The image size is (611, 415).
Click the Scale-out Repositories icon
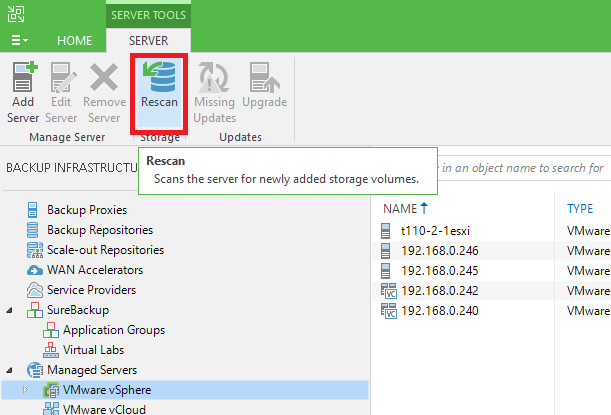pyautogui.click(x=35, y=250)
